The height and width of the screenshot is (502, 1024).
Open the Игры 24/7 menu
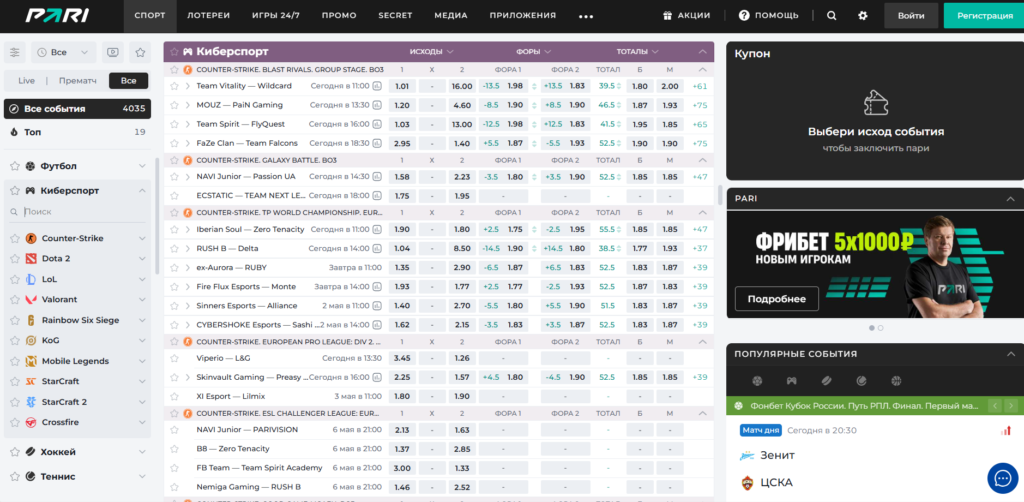pyautogui.click(x=278, y=16)
